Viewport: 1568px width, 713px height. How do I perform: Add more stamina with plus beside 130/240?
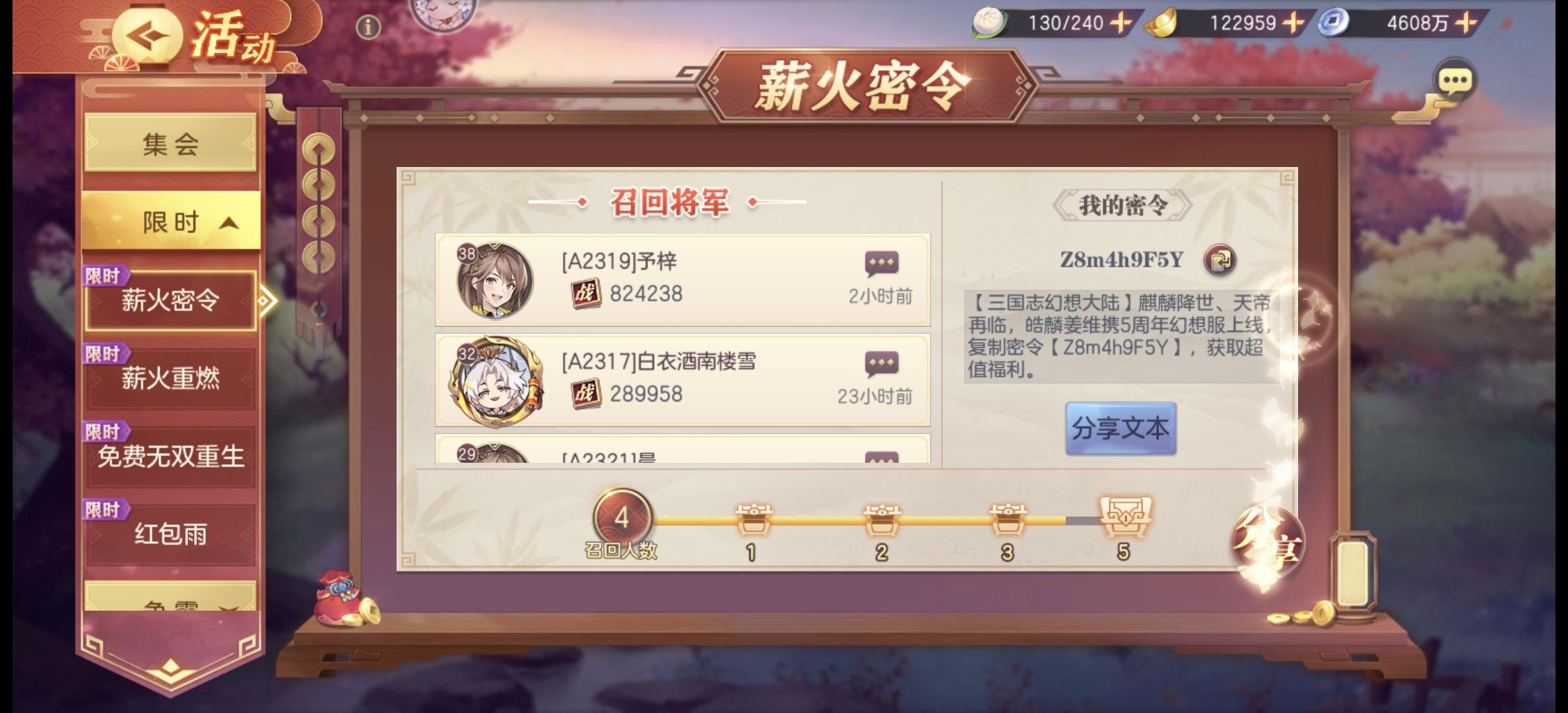tap(1120, 23)
